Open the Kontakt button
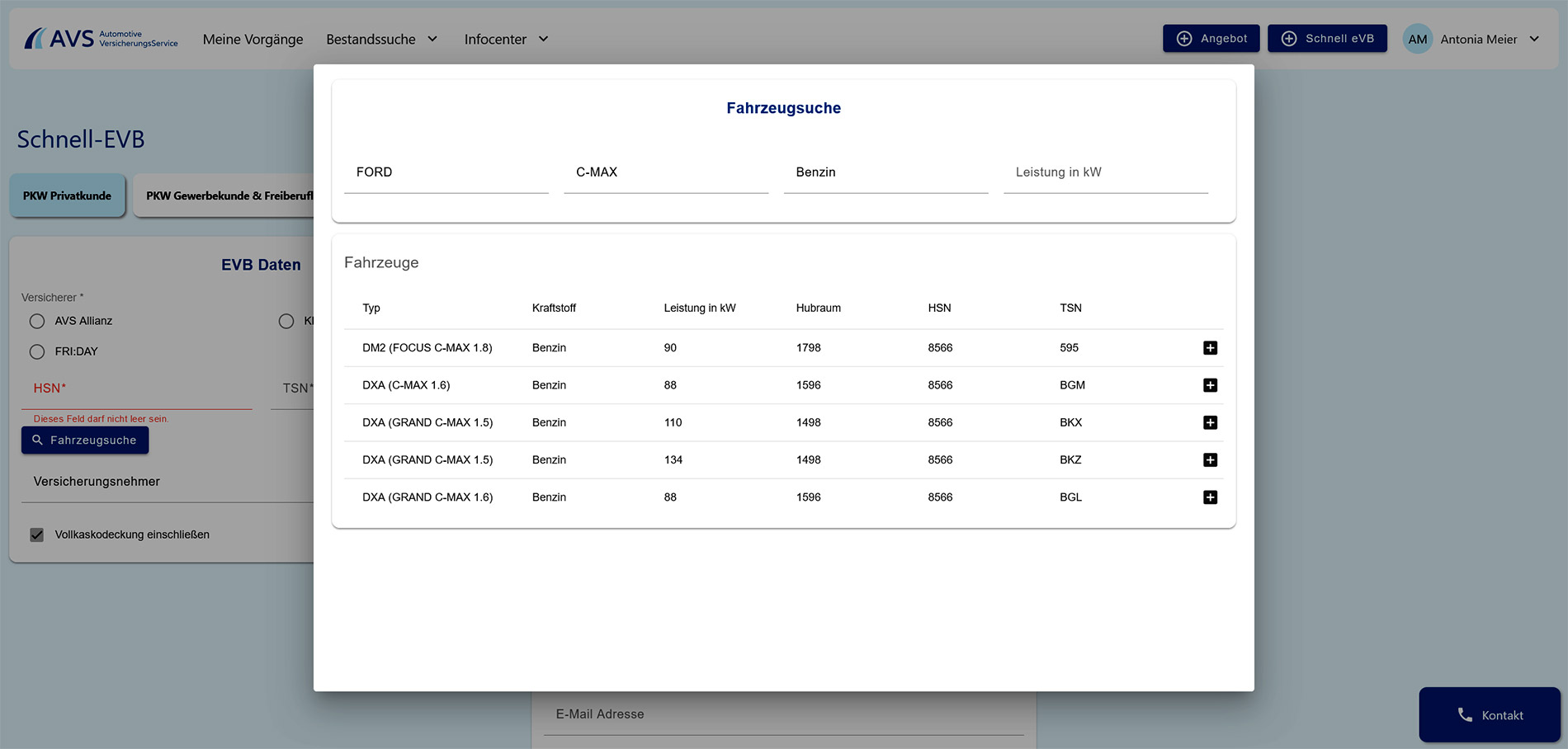The height and width of the screenshot is (749, 1568). [x=1490, y=714]
